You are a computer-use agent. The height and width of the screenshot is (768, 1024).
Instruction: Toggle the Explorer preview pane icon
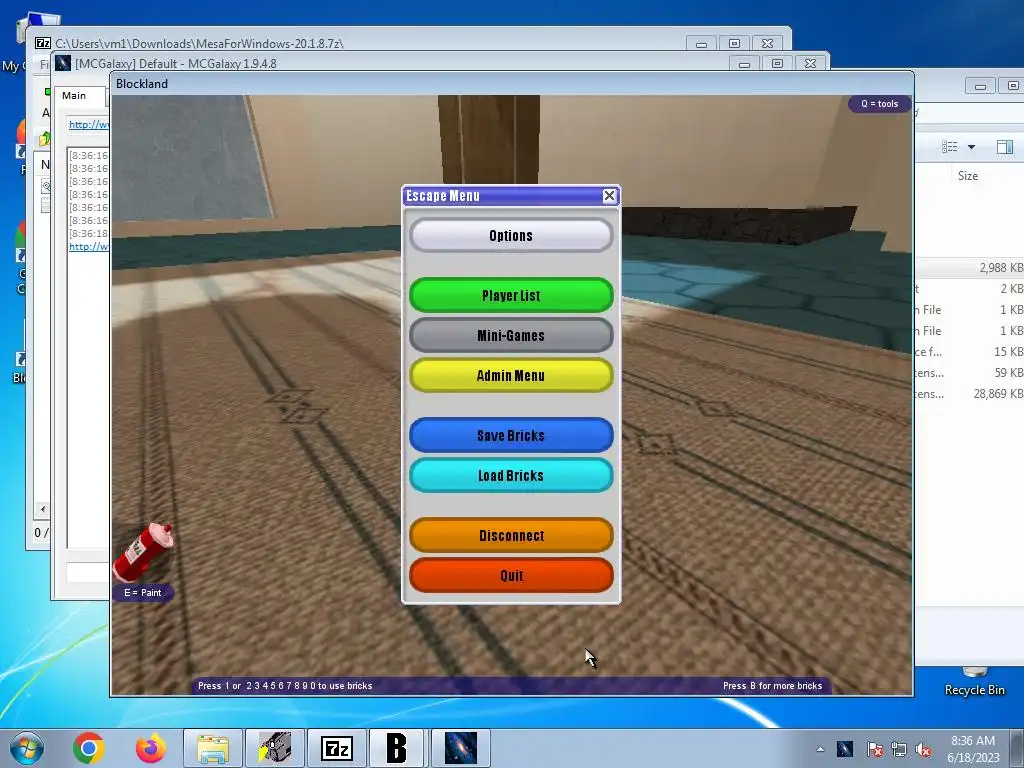pos(1004,147)
